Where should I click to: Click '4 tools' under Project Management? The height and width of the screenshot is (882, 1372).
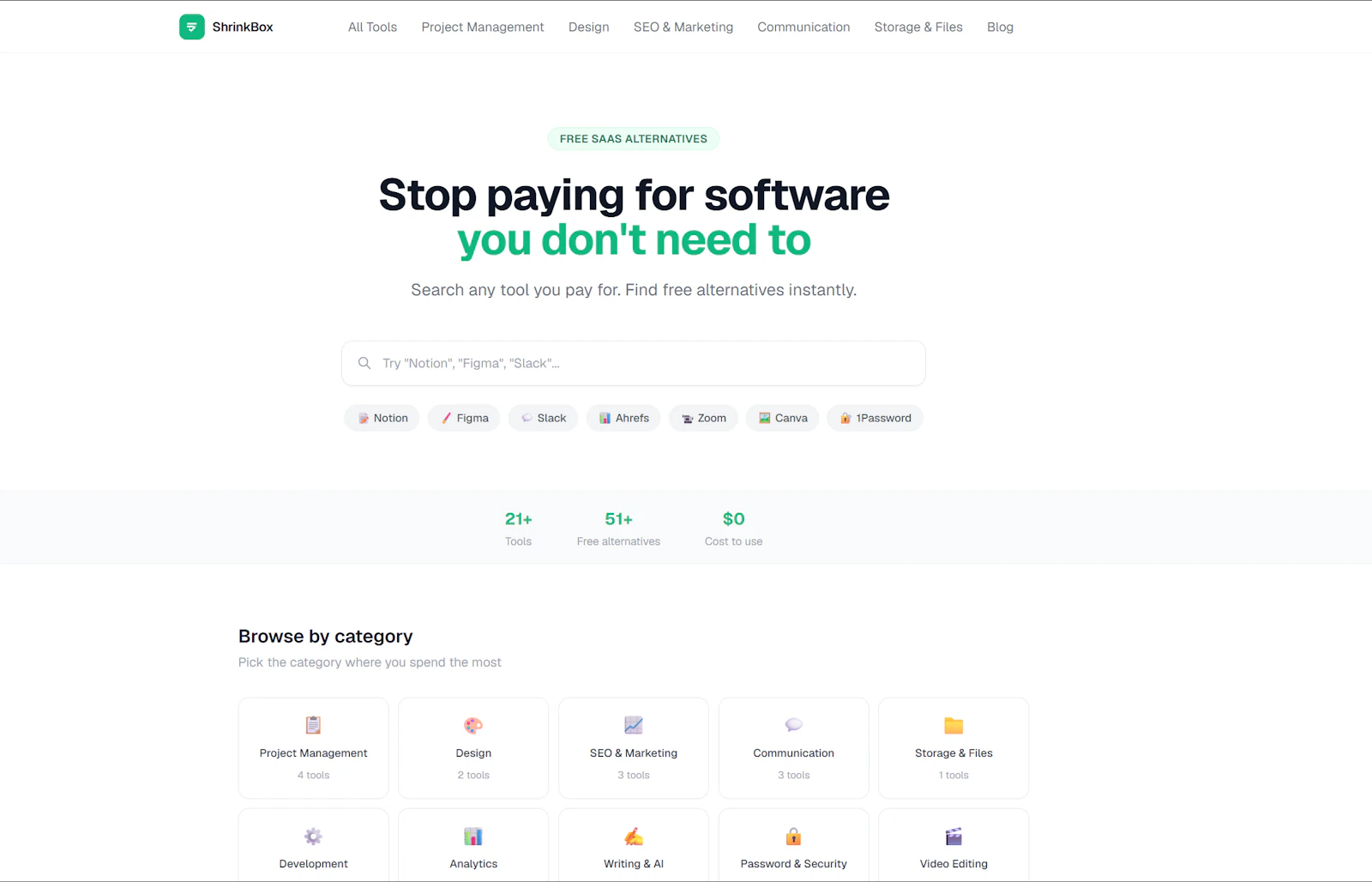click(x=314, y=775)
